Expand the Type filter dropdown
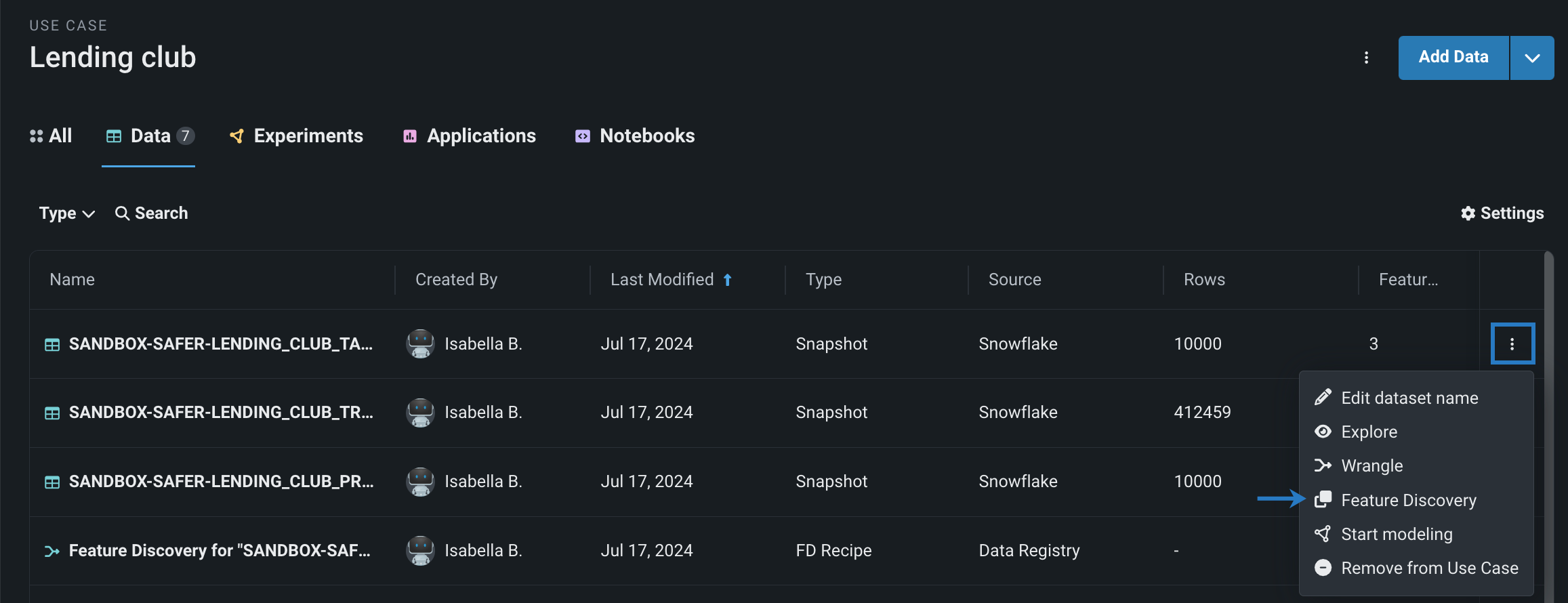The height and width of the screenshot is (603, 1568). (66, 213)
